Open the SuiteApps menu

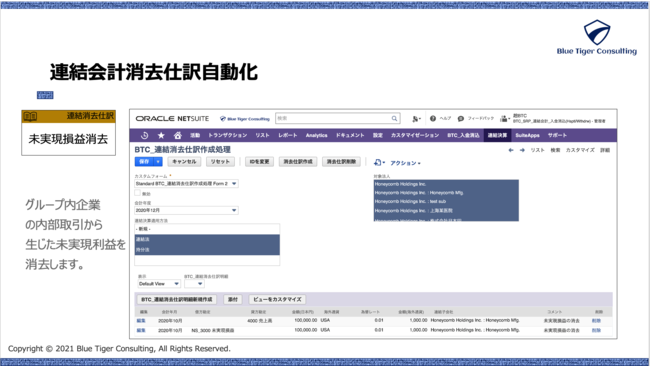pos(527,135)
